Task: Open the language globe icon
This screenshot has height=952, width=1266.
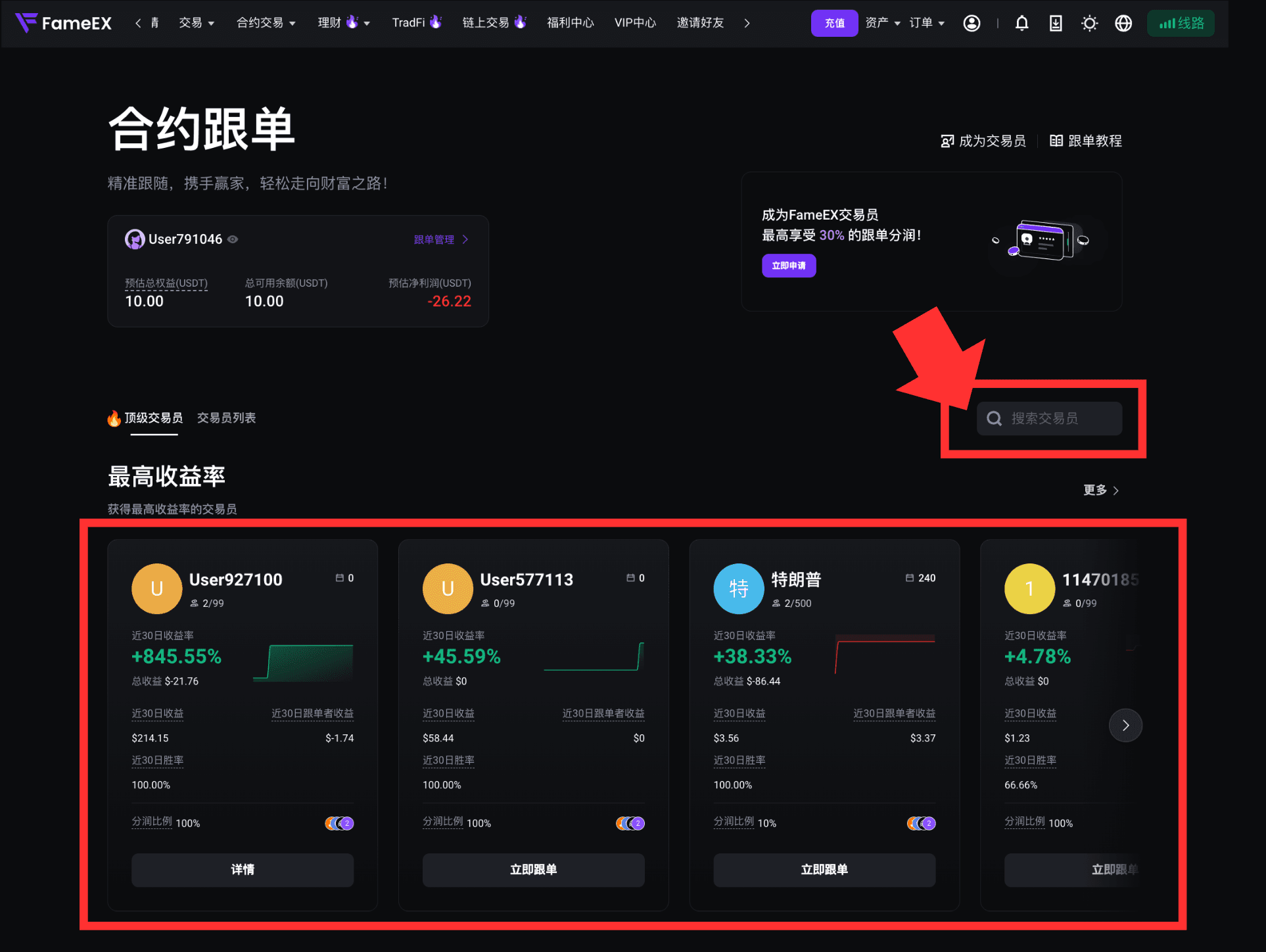Action: tap(1123, 23)
